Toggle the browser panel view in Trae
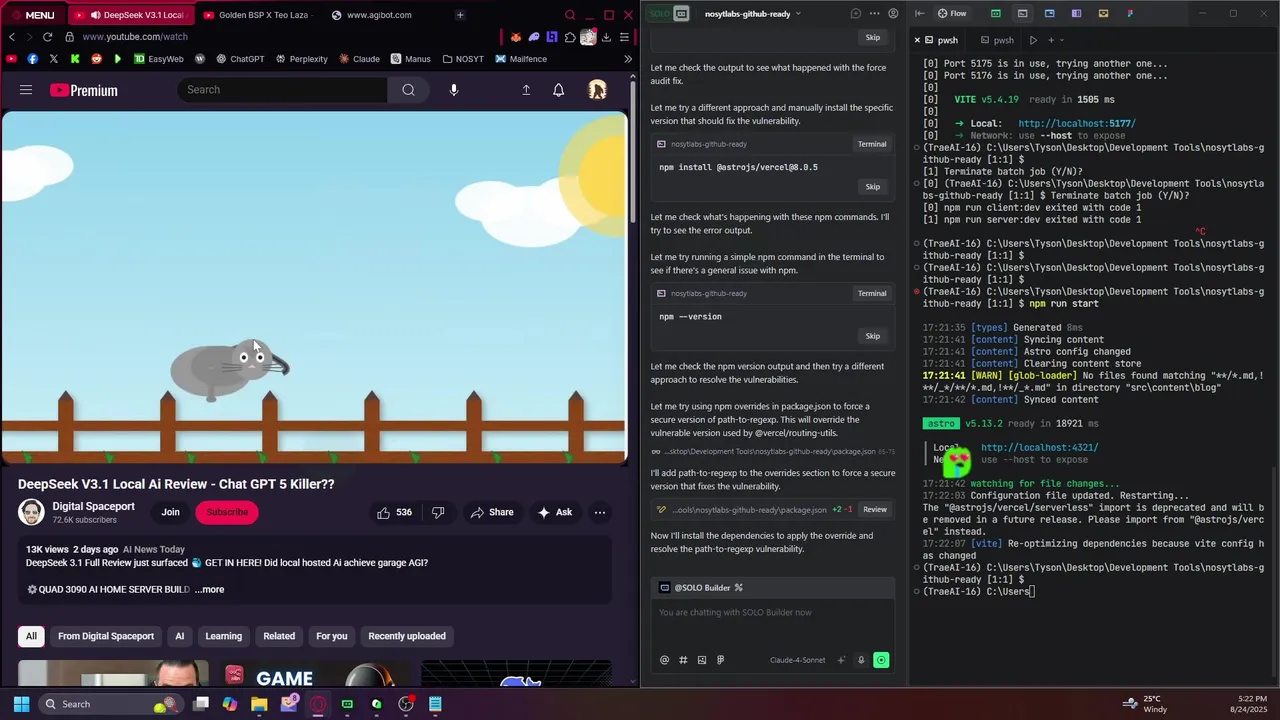Image resolution: width=1280 pixels, height=720 pixels. click(1049, 14)
